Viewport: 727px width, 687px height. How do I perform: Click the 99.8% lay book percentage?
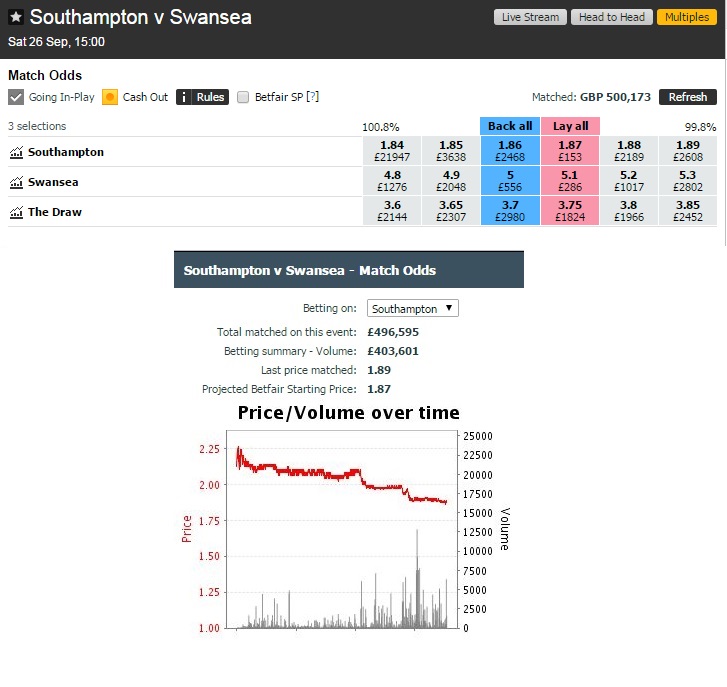[x=700, y=127]
